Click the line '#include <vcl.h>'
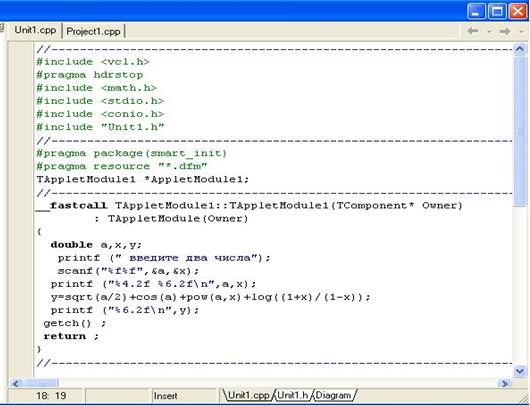 click(93, 62)
